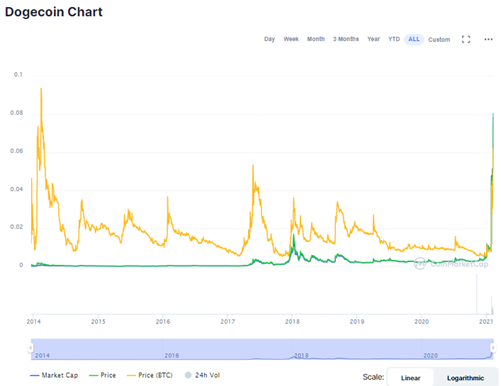Toggle the Market Cap series legend

pyautogui.click(x=54, y=375)
